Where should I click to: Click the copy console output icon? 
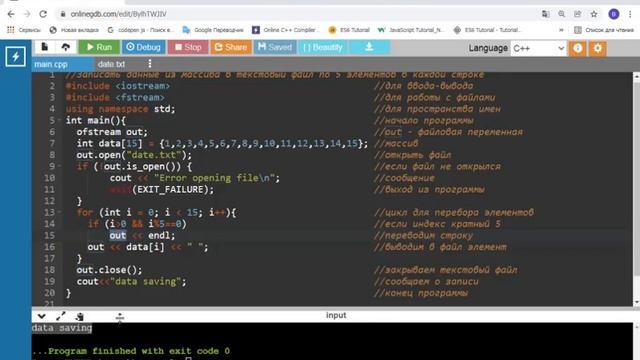pyautogui.click(x=80, y=316)
